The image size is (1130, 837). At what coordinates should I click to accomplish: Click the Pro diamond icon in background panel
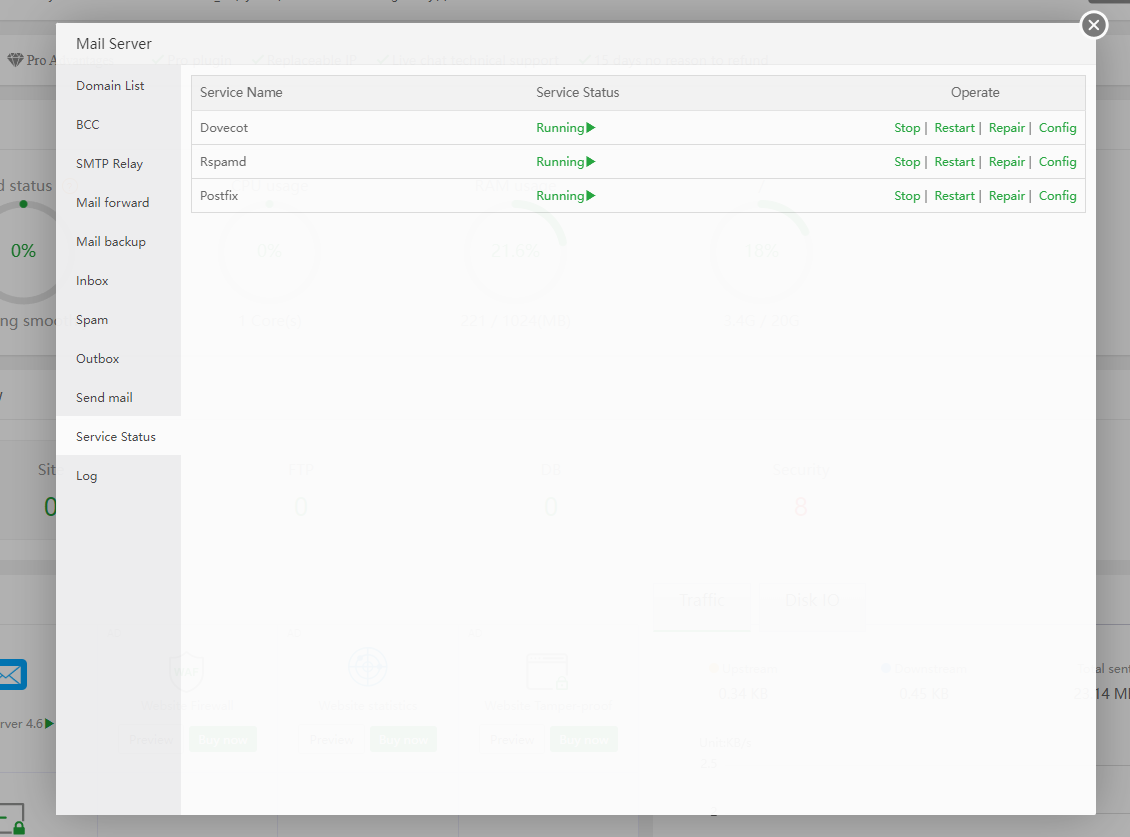point(15,60)
